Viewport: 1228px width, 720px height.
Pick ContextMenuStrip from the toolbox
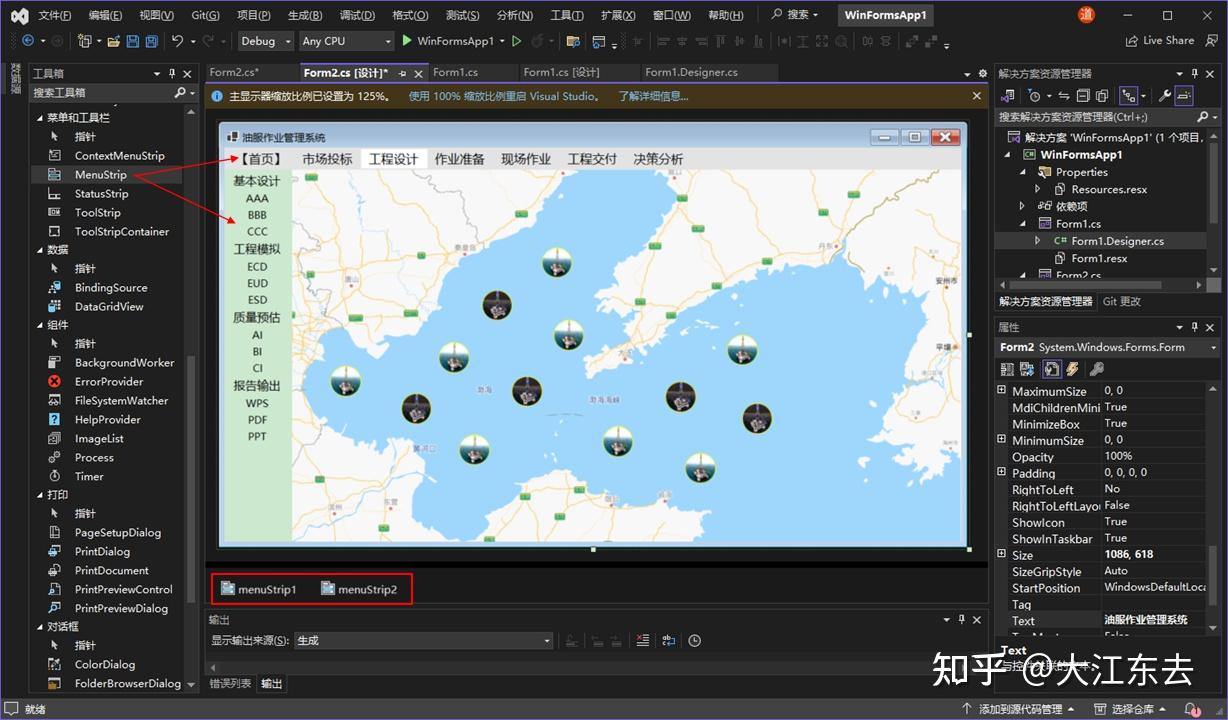pyautogui.click(x=119, y=156)
